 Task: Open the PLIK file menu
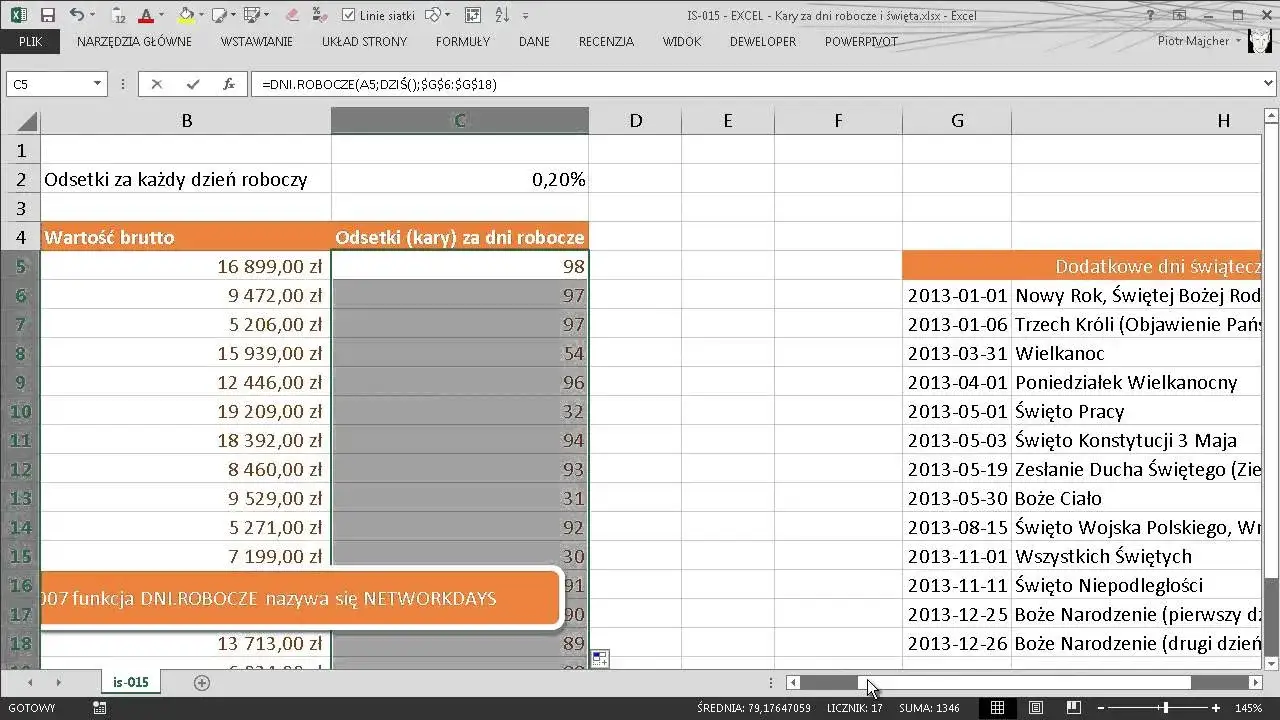point(30,42)
